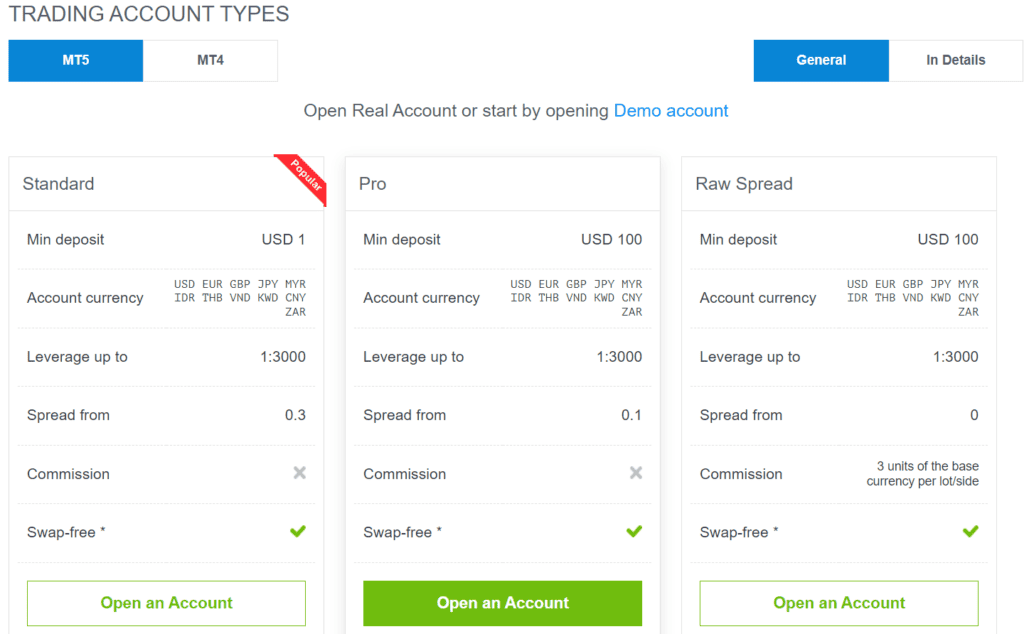The height and width of the screenshot is (634, 1024).
Task: Click Raw Spread commission description text
Action: pos(922,474)
